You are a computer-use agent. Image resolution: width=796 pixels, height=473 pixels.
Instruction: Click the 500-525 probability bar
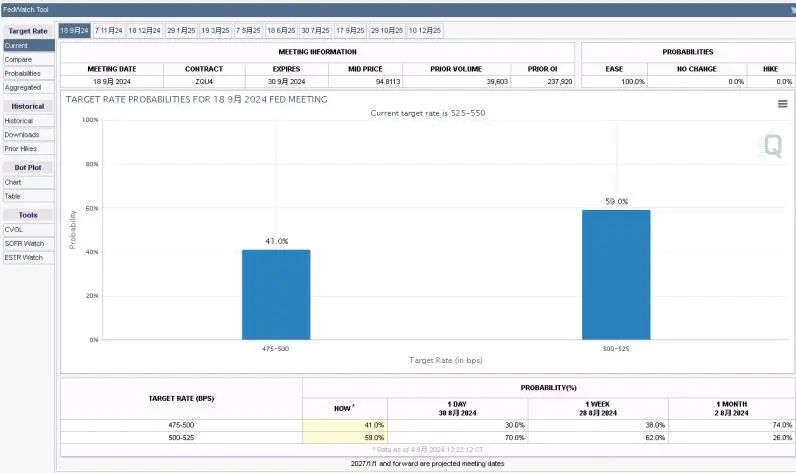tap(616, 275)
